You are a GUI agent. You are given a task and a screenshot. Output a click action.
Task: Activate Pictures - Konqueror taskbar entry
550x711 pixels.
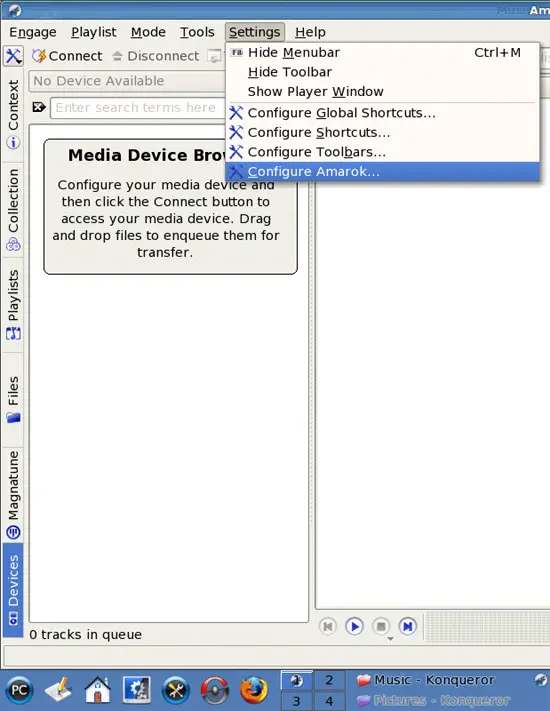[433, 701]
